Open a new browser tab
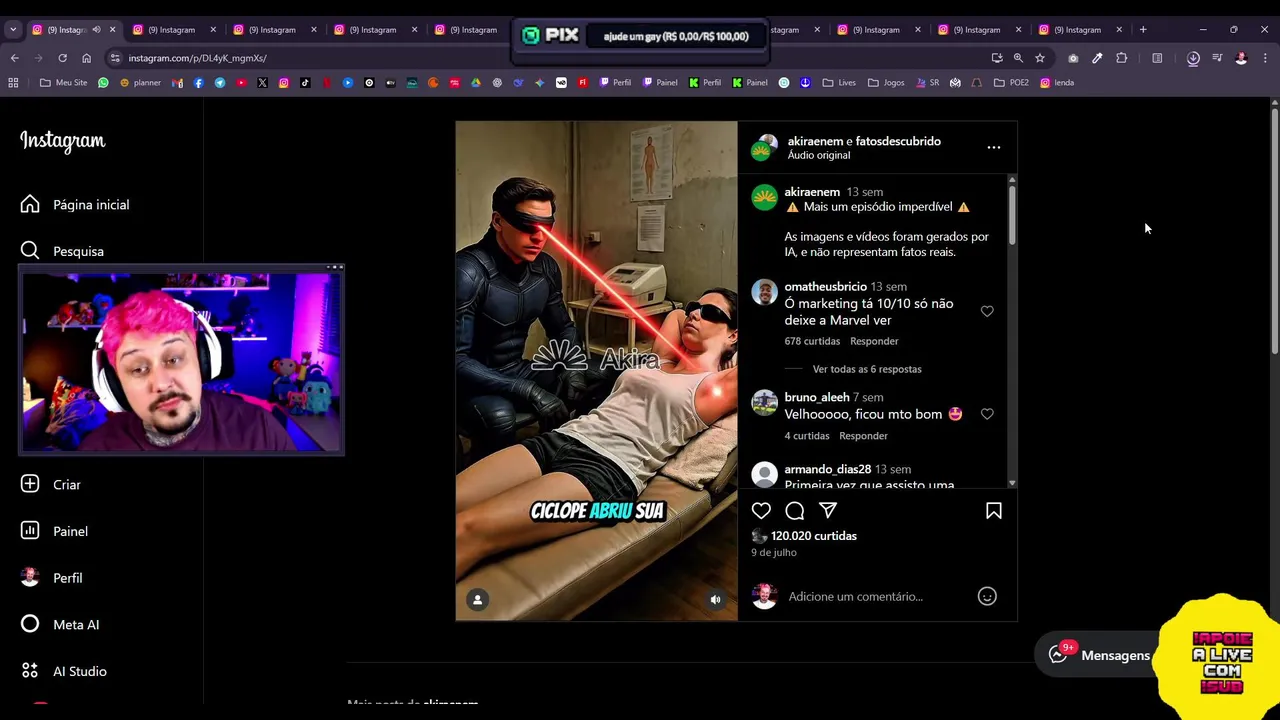1280x720 pixels. pyautogui.click(x=1143, y=30)
